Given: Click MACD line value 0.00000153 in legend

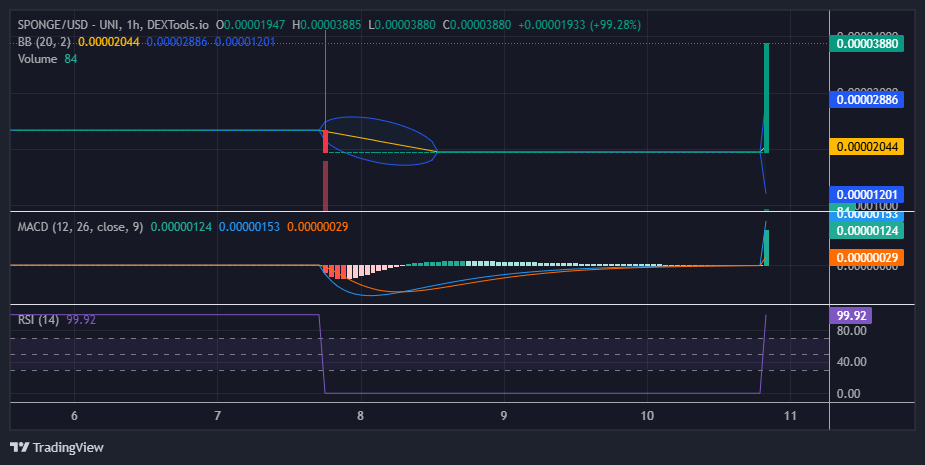Looking at the screenshot, I should tap(250, 227).
